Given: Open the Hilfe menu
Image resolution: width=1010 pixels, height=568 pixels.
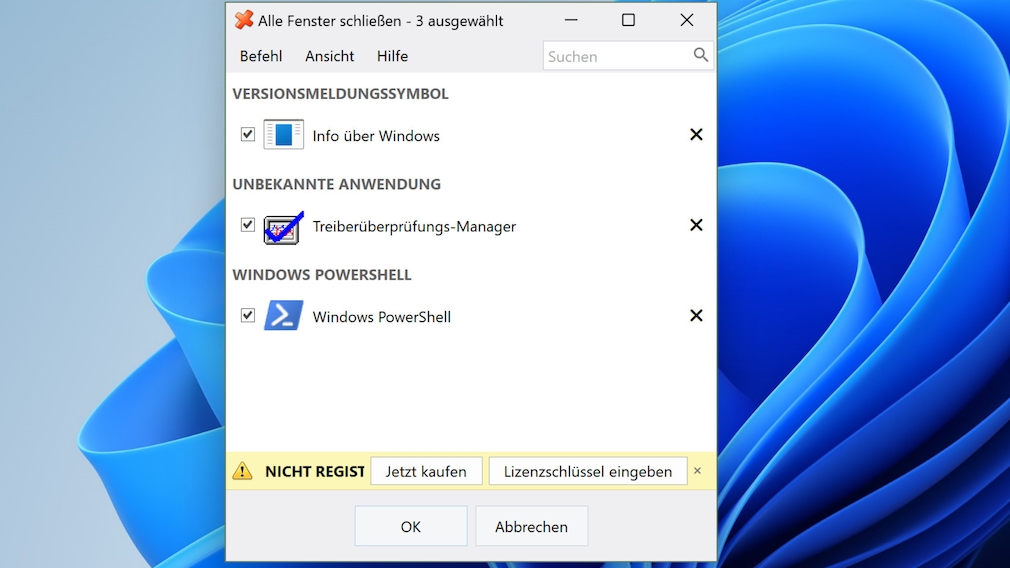Looking at the screenshot, I should 392,56.
